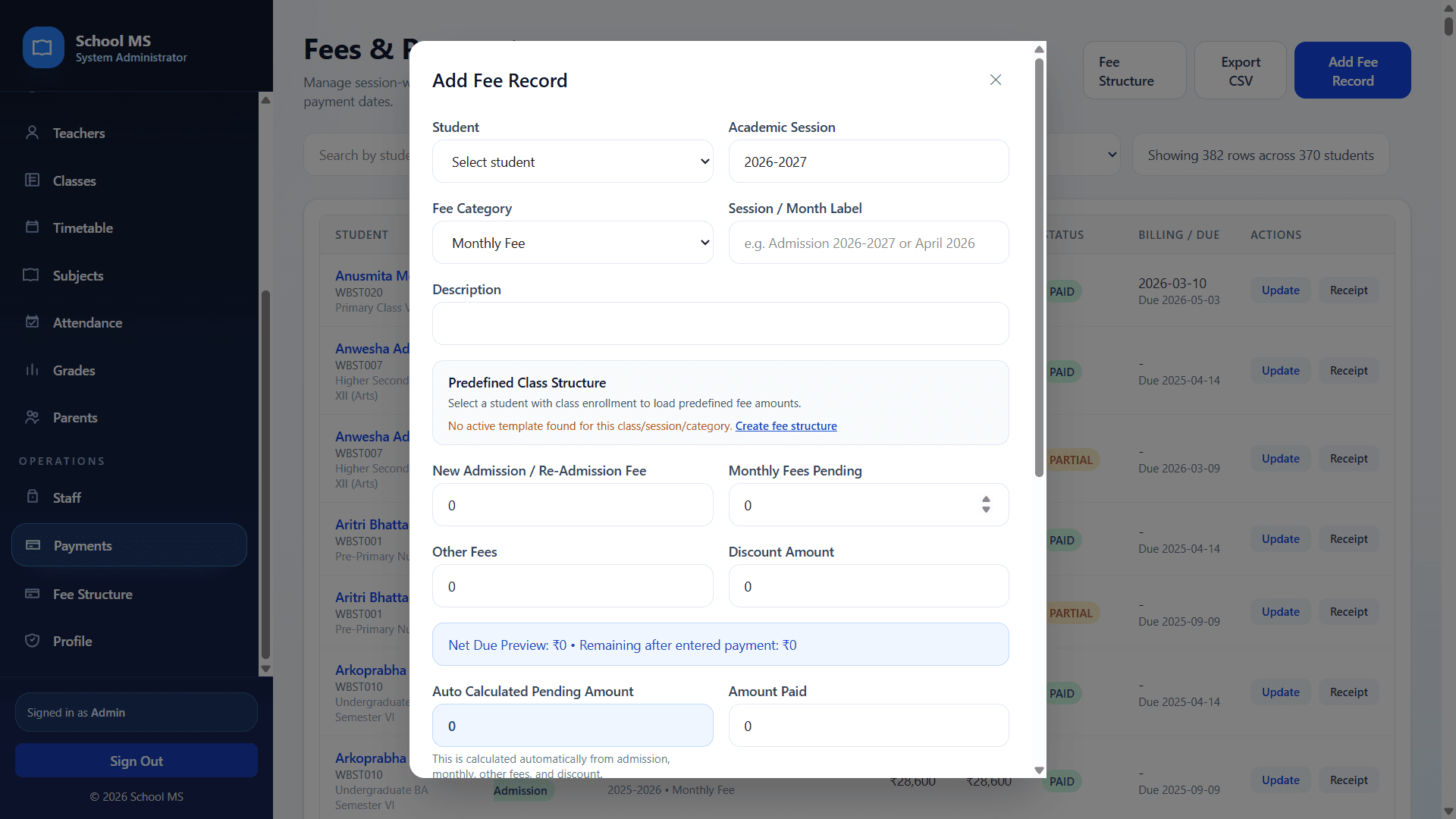Click the dialog scrollbar down arrow
1456x819 pixels.
[x=1039, y=770]
